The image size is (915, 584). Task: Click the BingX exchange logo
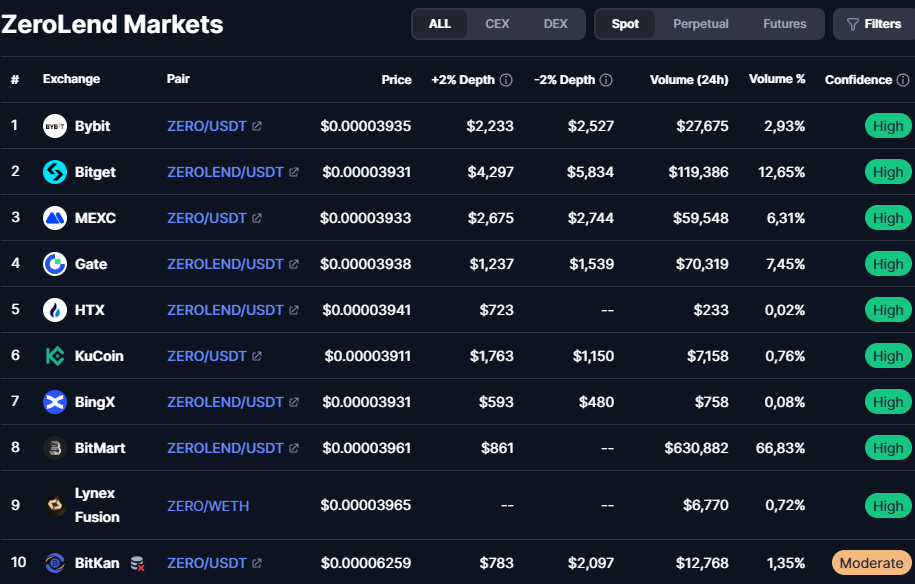tap(55, 402)
